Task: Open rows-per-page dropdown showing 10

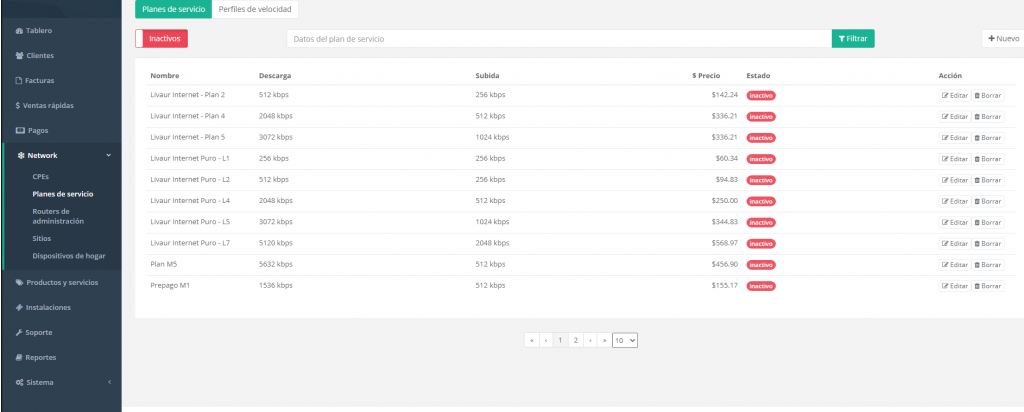Action: pyautogui.click(x=625, y=340)
